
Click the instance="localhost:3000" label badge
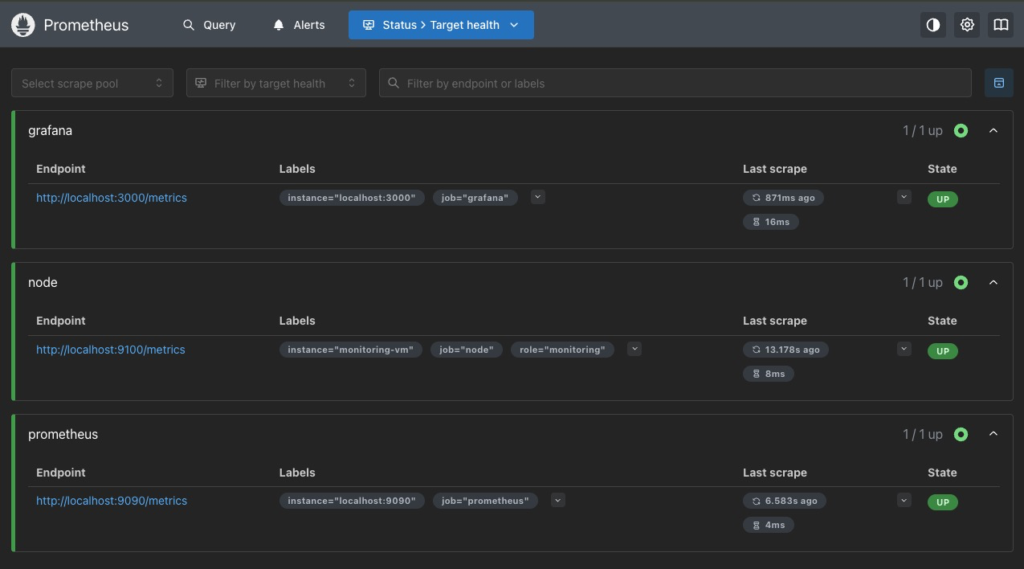pos(352,198)
